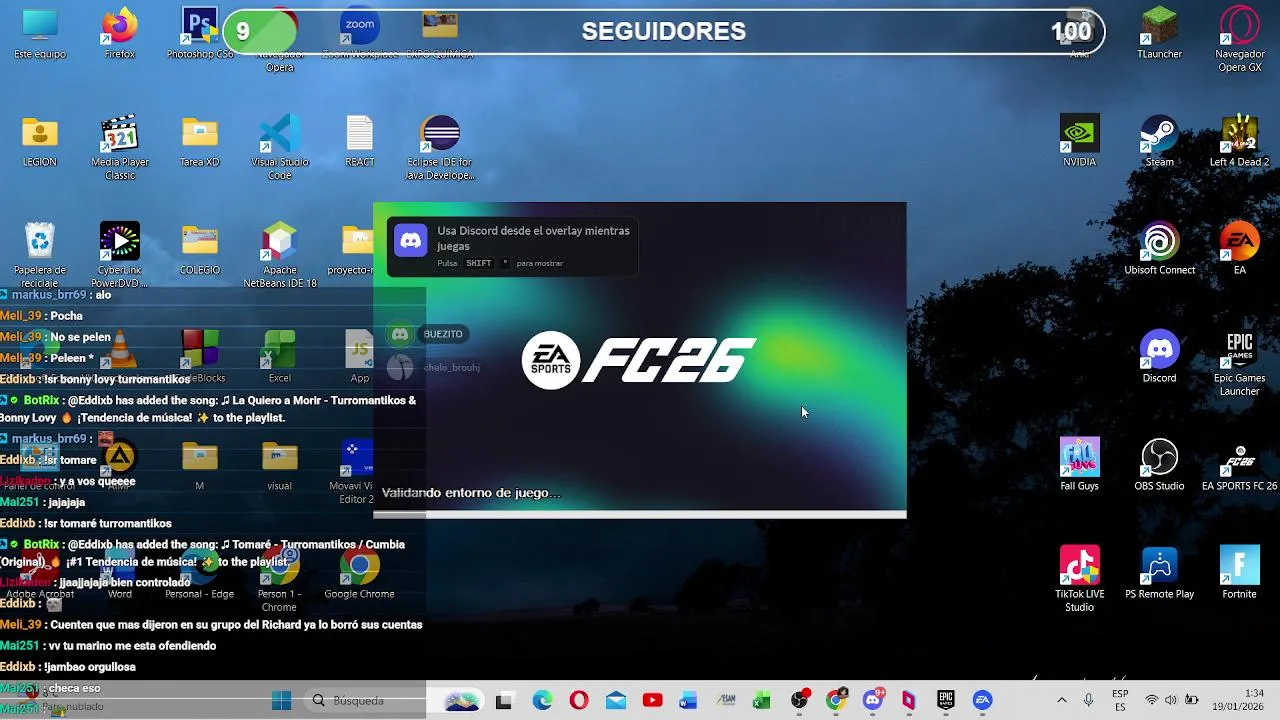Open the Mail app on the taskbar
1280x720 pixels.
point(616,701)
